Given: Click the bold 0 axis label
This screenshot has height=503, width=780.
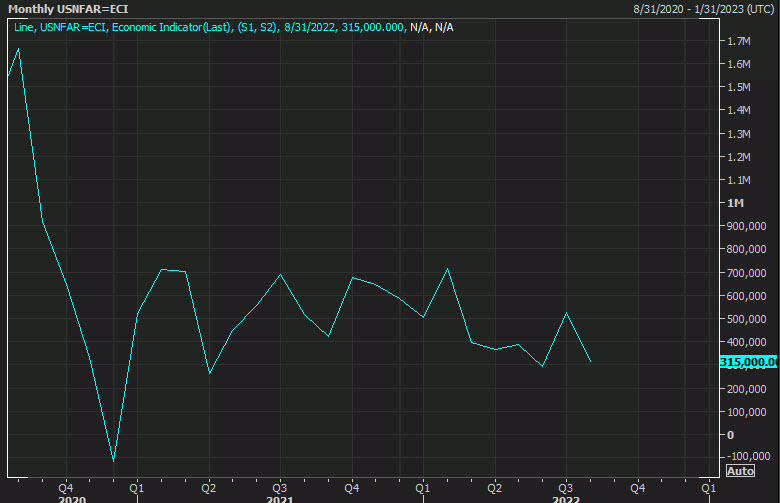Looking at the screenshot, I should (x=730, y=435).
